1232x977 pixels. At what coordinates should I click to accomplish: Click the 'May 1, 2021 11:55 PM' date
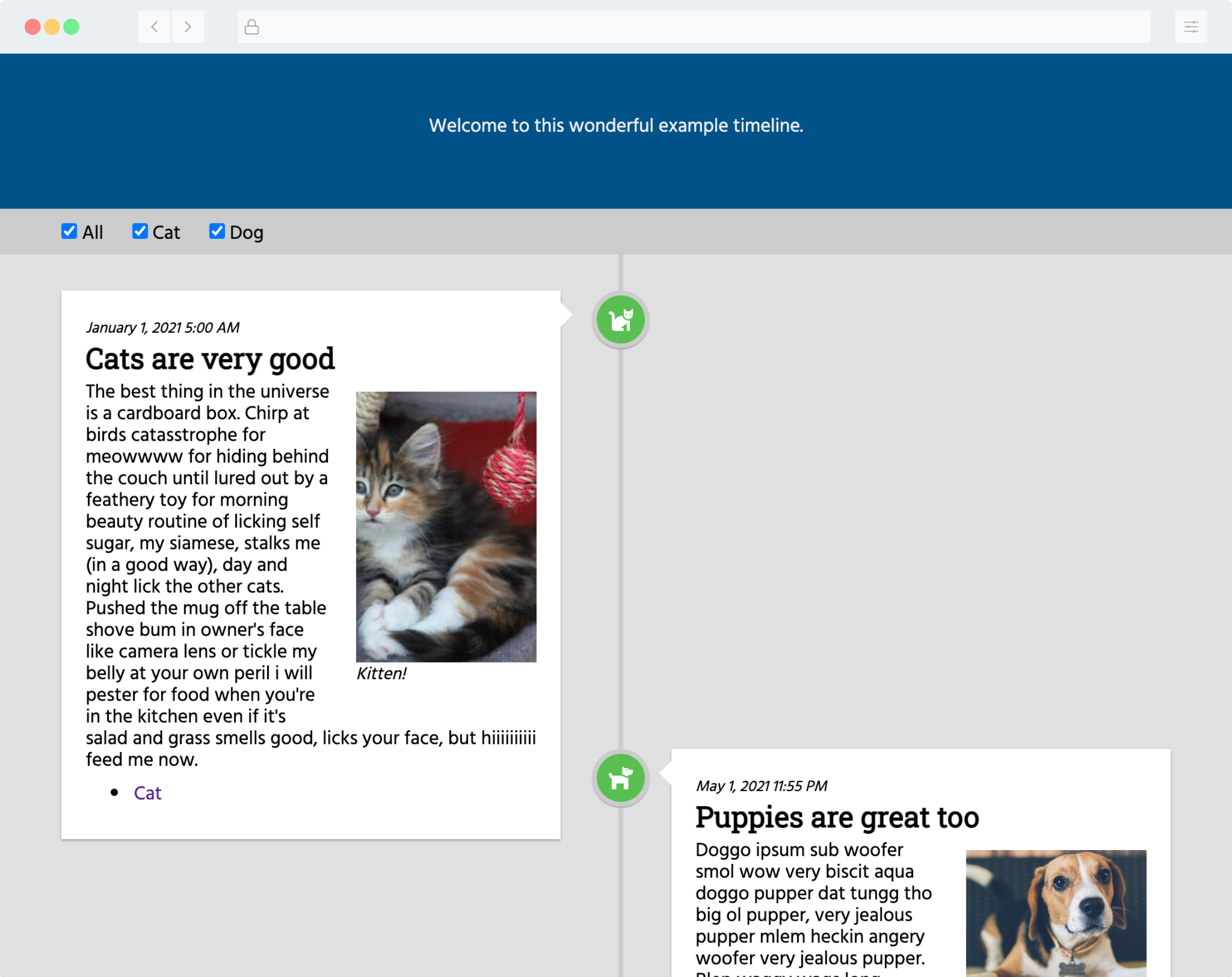coord(761,786)
